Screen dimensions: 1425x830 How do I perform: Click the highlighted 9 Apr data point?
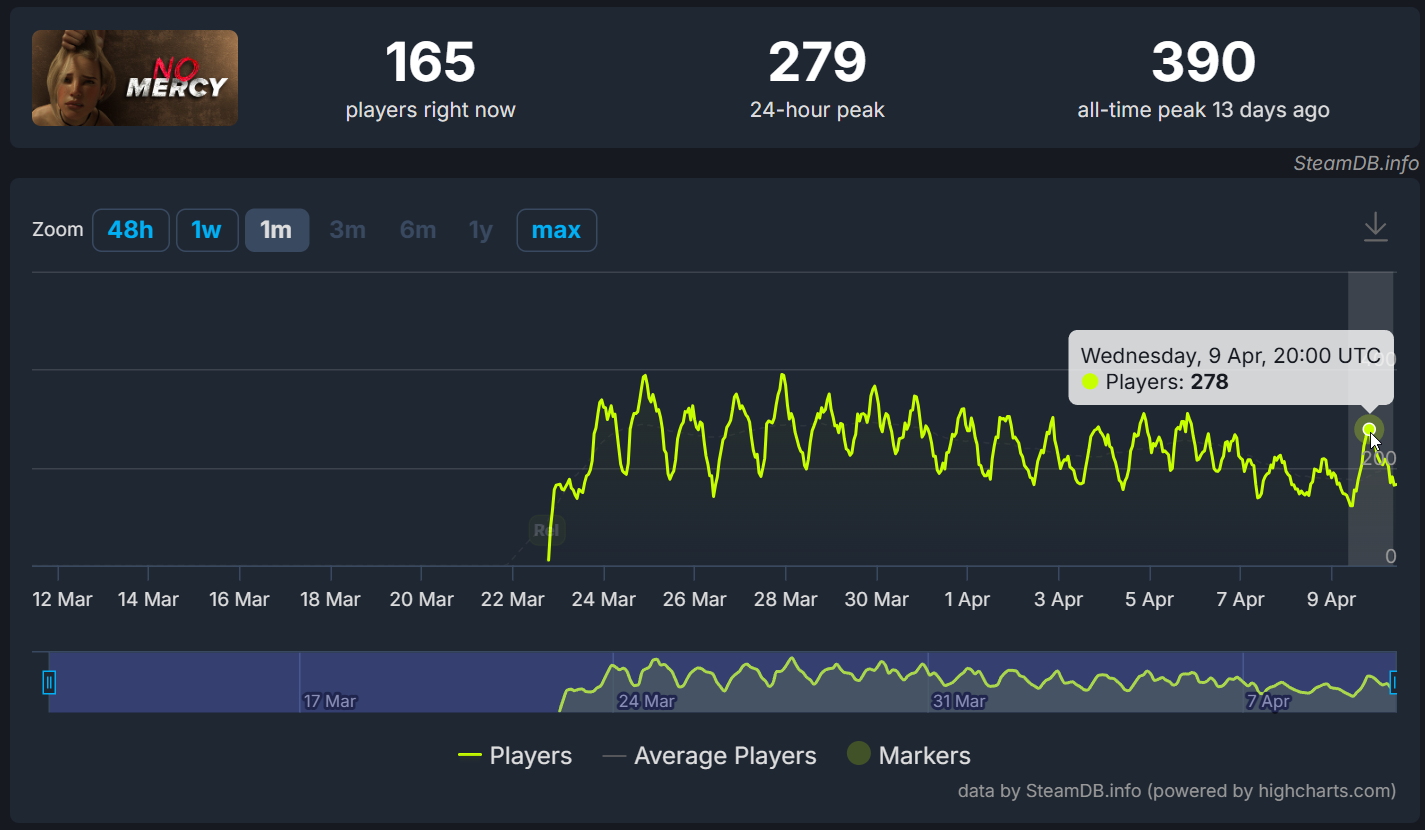point(1369,430)
